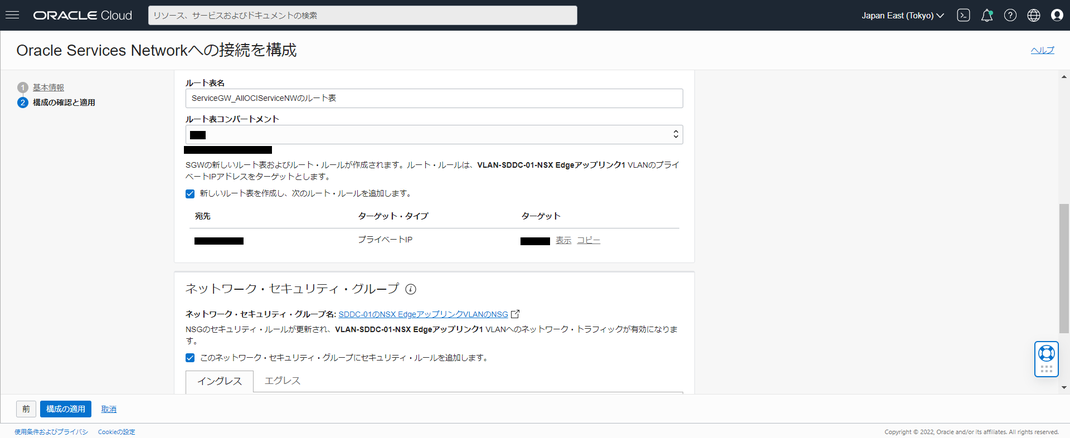Open the user profile avatar icon

pyautogui.click(x=1057, y=15)
